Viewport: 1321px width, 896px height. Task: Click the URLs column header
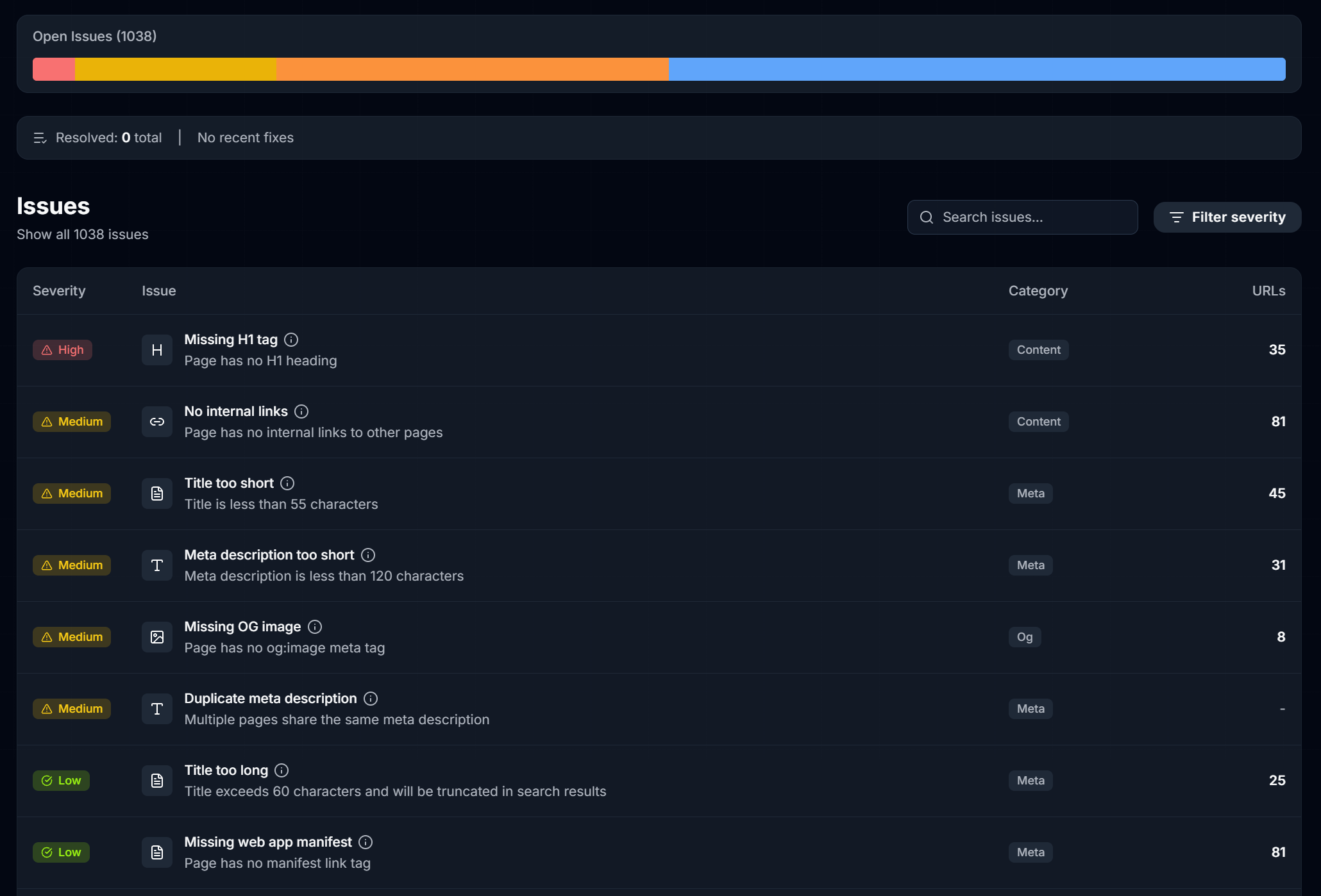coord(1268,291)
